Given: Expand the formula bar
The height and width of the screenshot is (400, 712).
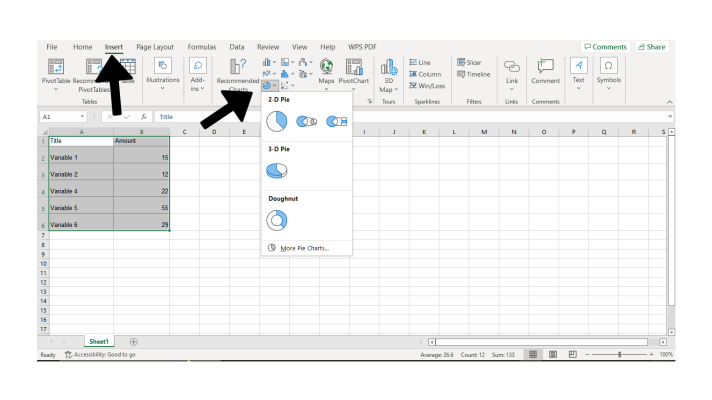Looking at the screenshot, I should (670, 117).
